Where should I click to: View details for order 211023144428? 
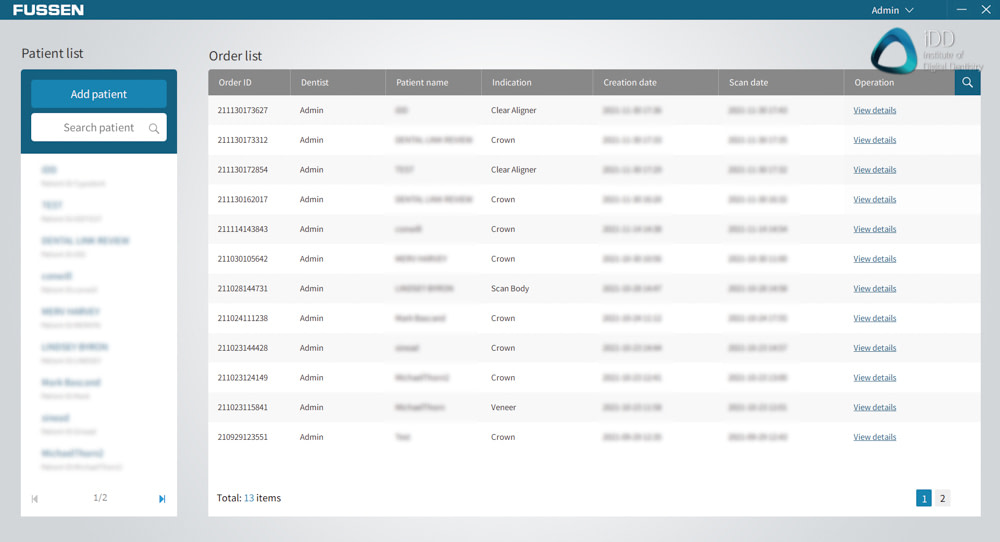click(x=874, y=348)
